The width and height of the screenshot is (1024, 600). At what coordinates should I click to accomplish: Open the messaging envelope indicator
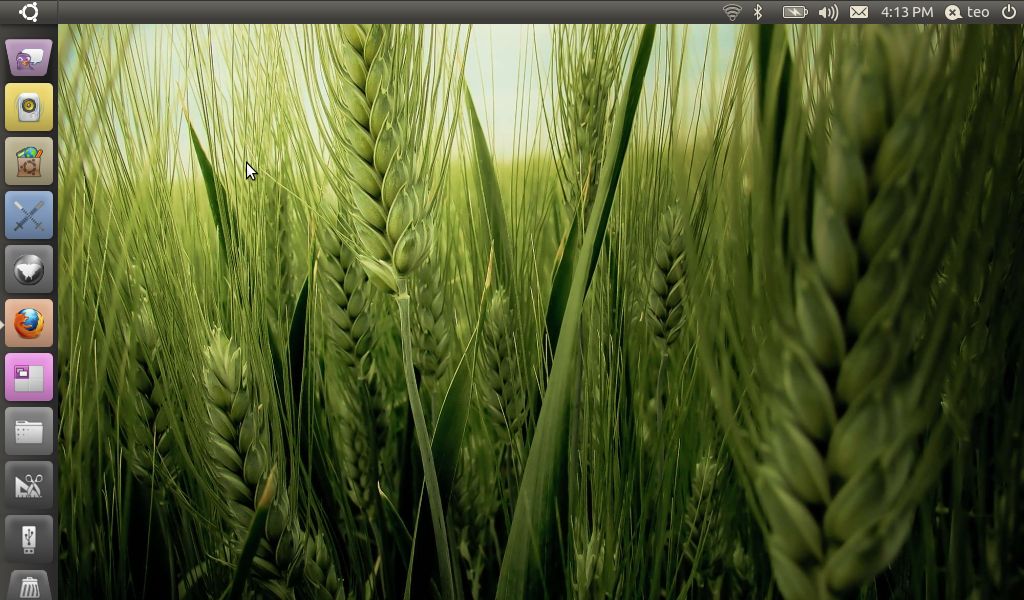[x=859, y=12]
